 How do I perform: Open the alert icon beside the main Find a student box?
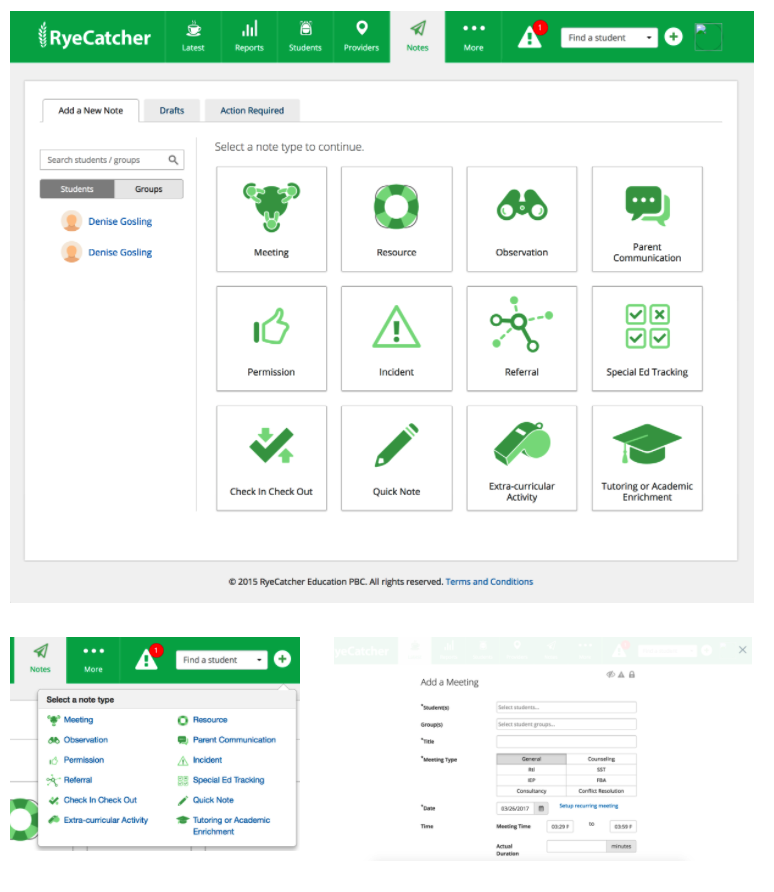tap(531, 36)
